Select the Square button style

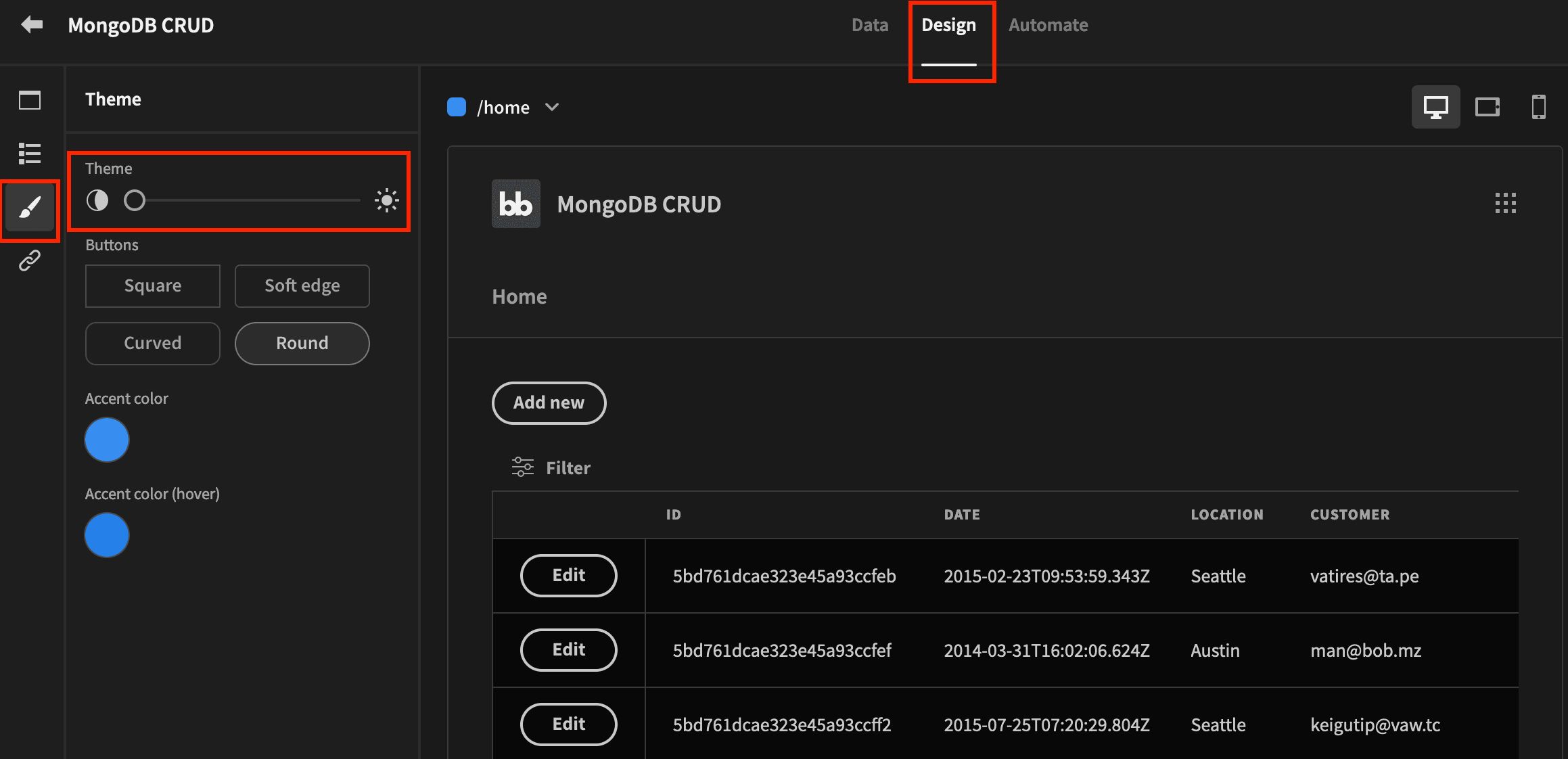153,285
